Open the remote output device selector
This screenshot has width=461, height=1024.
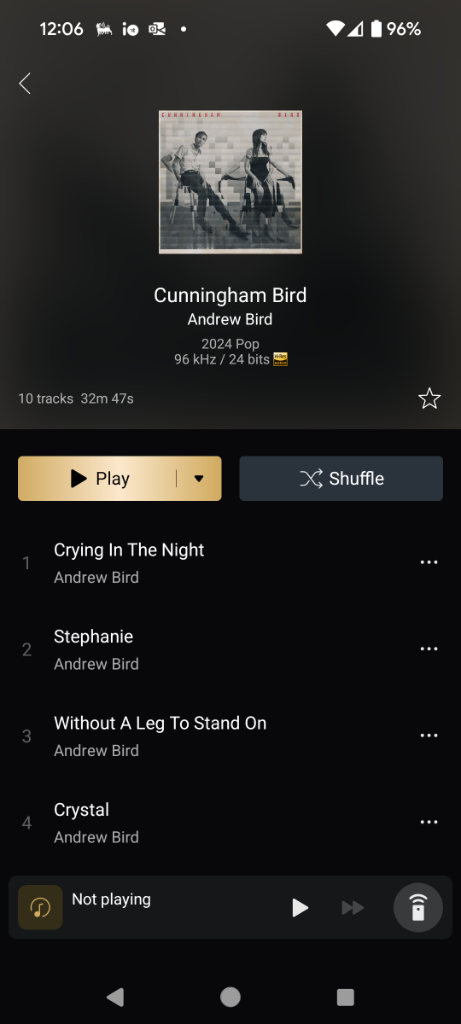tap(418, 907)
